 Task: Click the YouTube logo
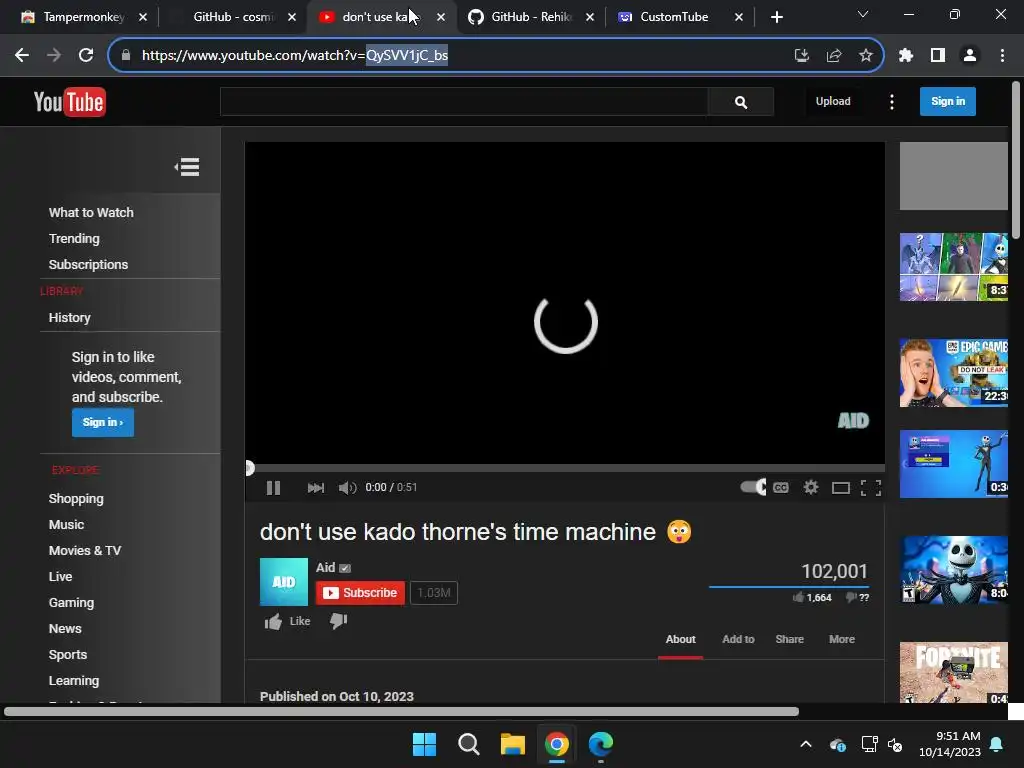(70, 102)
